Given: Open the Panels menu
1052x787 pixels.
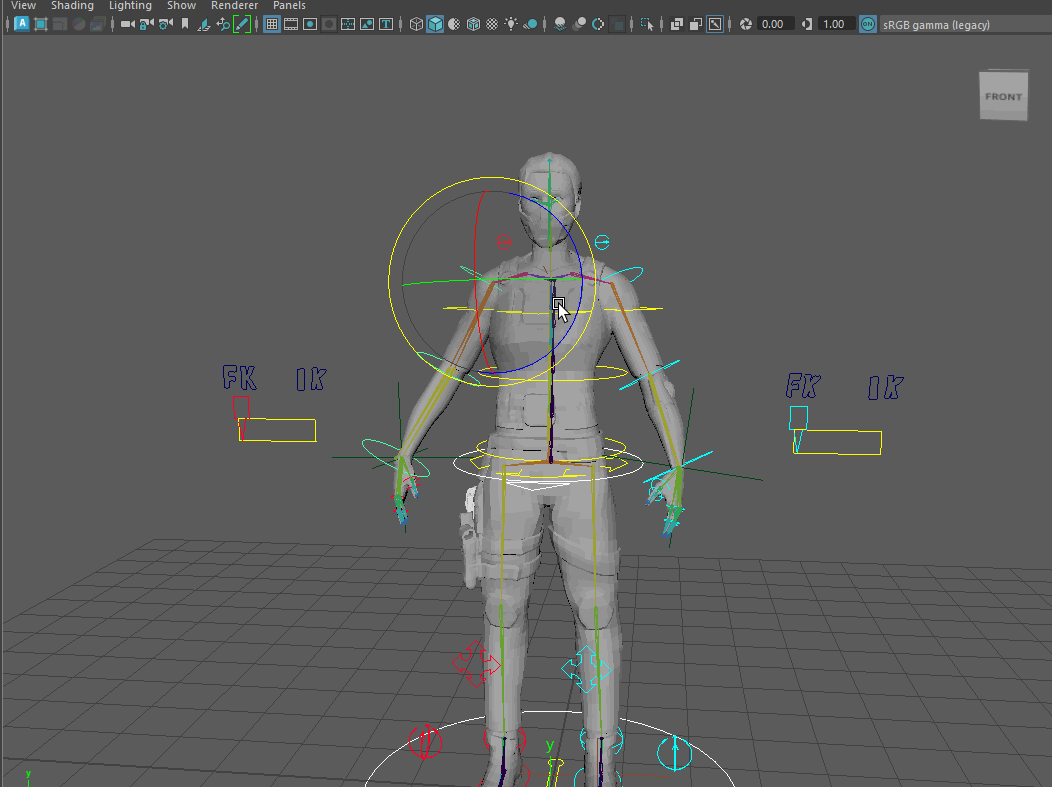Looking at the screenshot, I should tap(289, 6).
